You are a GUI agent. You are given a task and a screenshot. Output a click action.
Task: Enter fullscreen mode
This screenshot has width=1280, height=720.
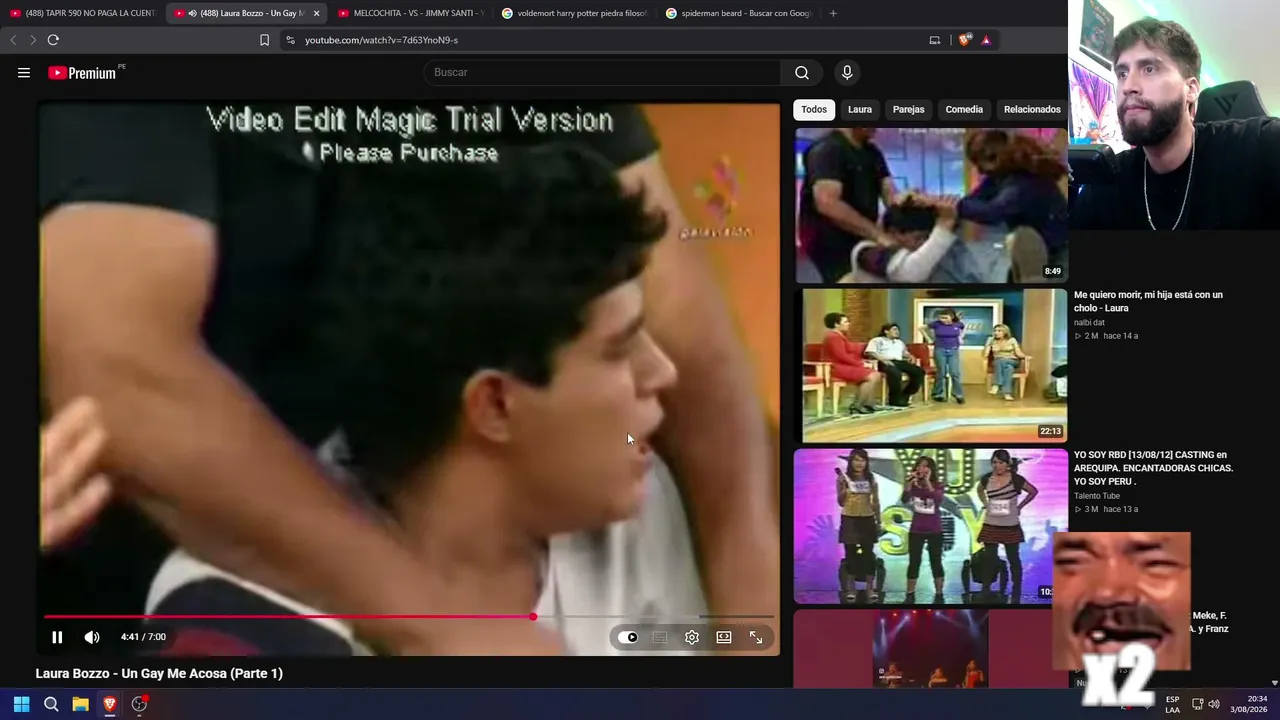pos(756,637)
